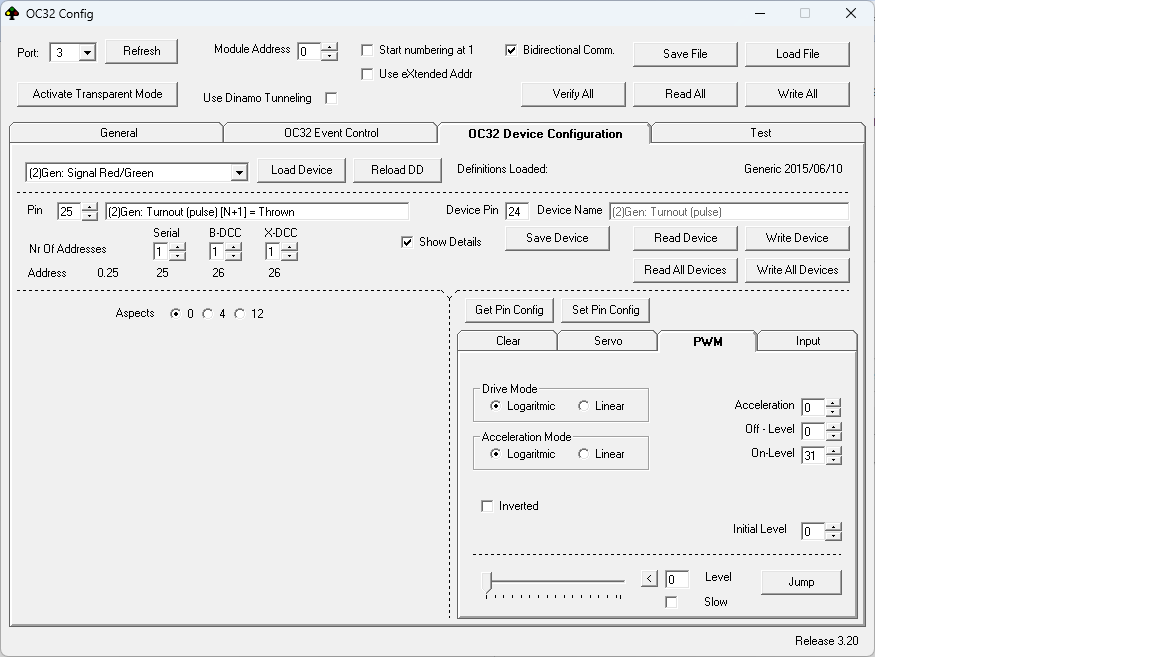1152x657 pixels.
Task: Click the Device Name text field
Action: [728, 212]
